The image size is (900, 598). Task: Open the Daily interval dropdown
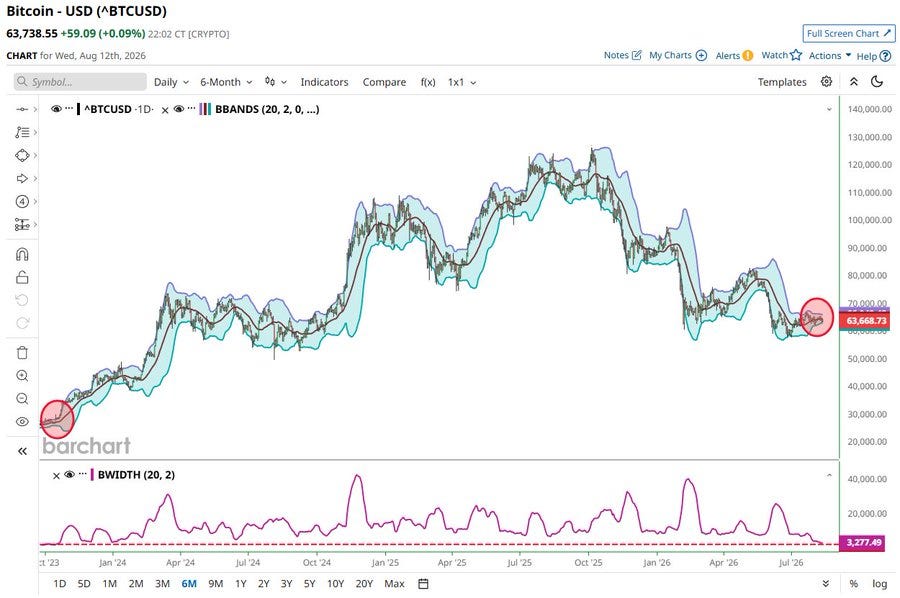(171, 82)
